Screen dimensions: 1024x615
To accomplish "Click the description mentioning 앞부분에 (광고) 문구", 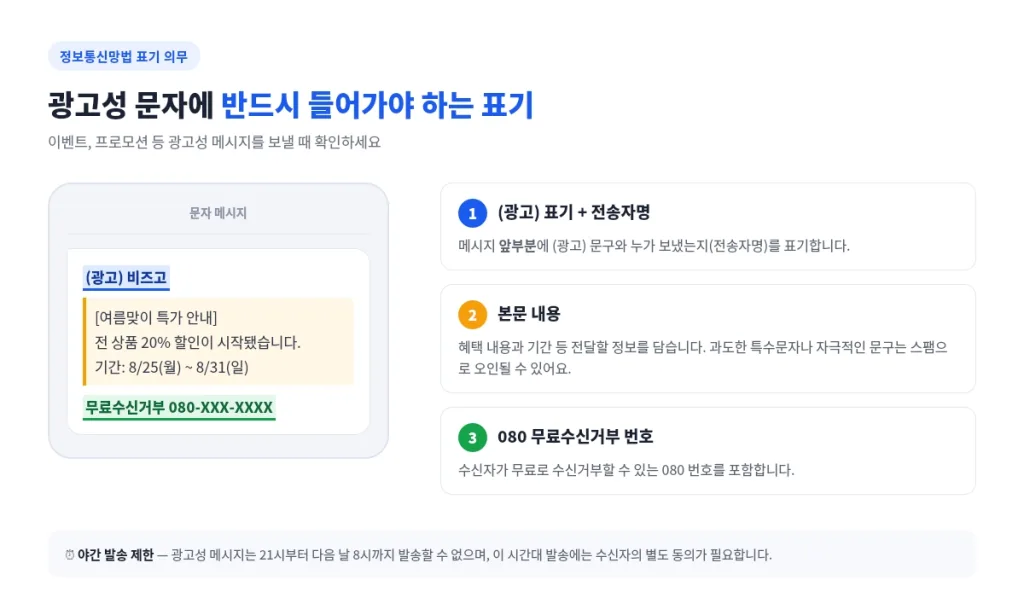I will 654,246.
